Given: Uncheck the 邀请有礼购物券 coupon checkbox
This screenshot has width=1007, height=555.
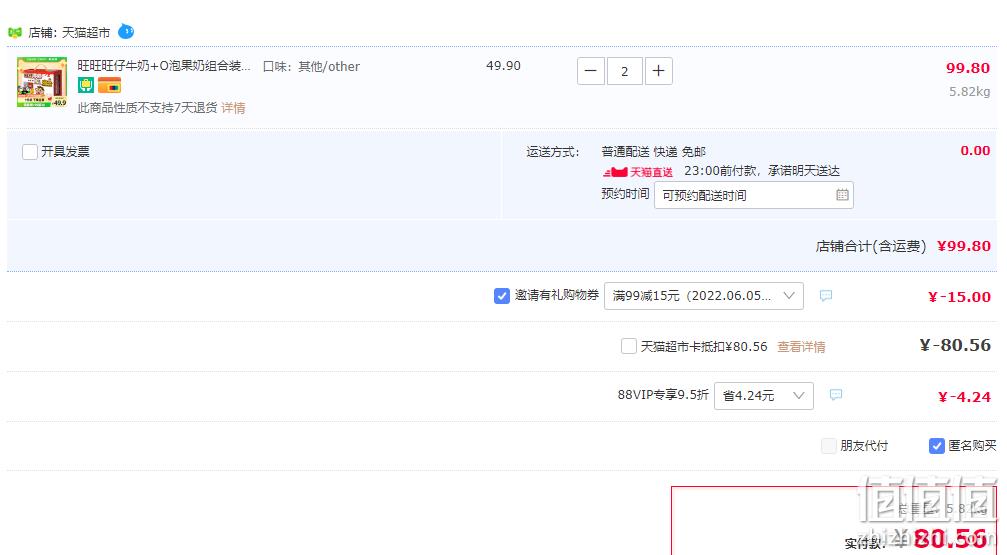Looking at the screenshot, I should (502, 295).
